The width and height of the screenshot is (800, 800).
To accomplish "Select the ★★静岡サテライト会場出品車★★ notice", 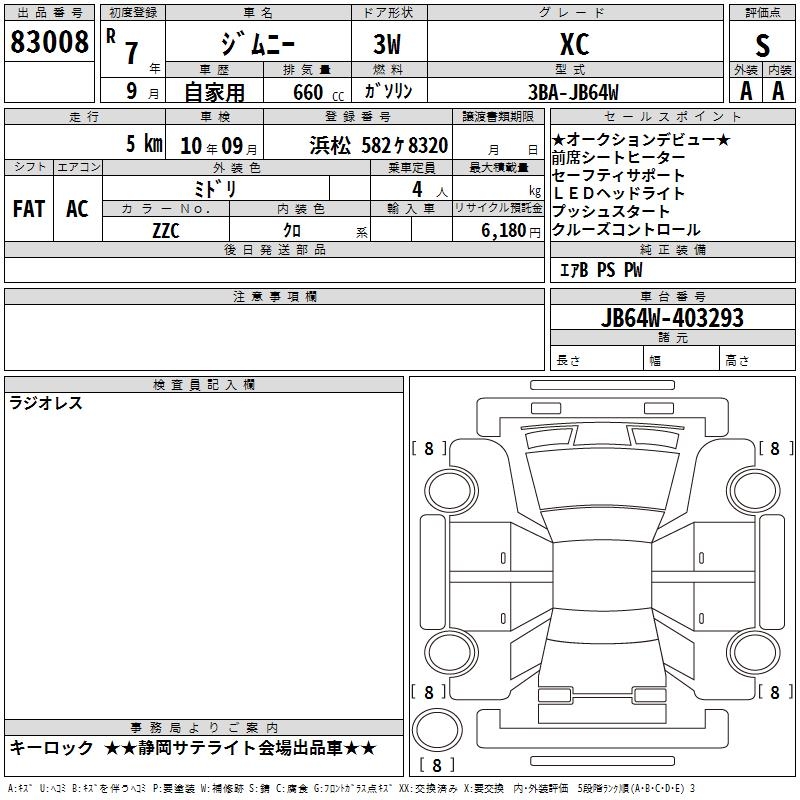I will point(240,748).
